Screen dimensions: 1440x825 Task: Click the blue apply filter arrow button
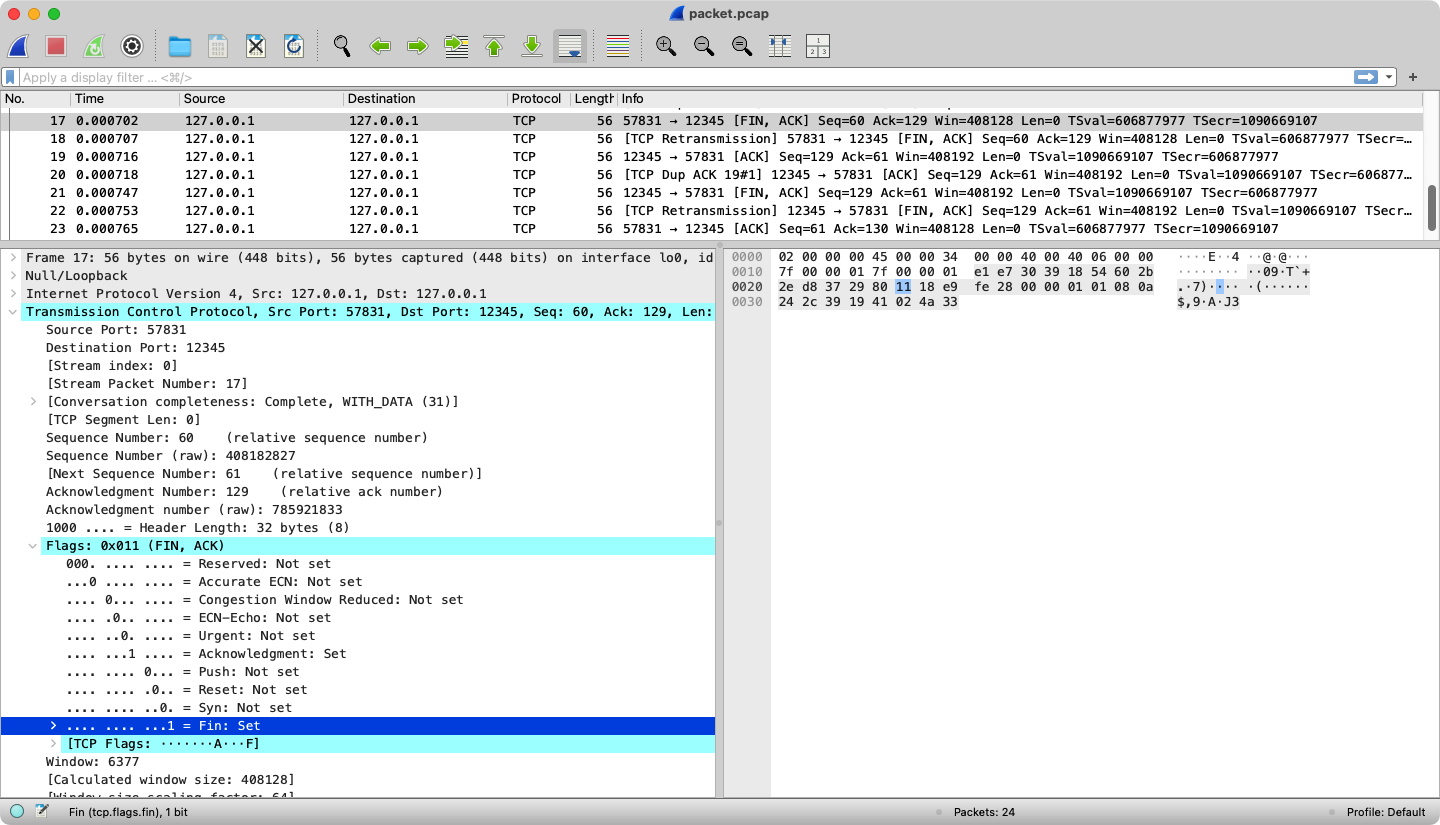click(x=1365, y=77)
